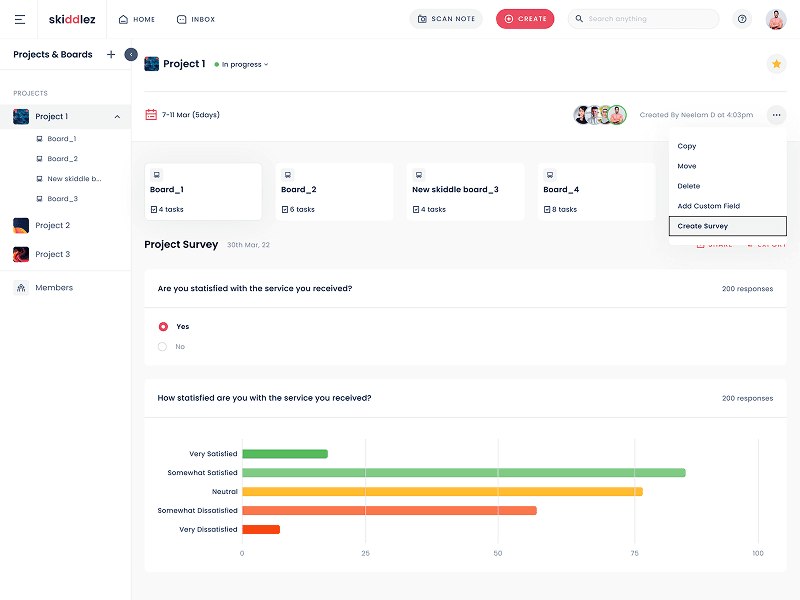Screen dimensions: 800x600
Task: Open the New skiddle board_3 card
Action: (465, 191)
